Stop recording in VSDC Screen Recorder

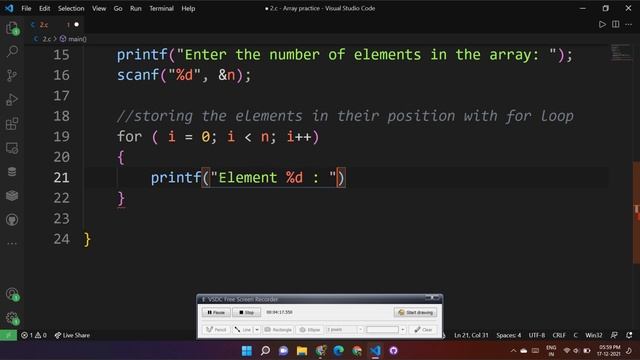pos(247,312)
